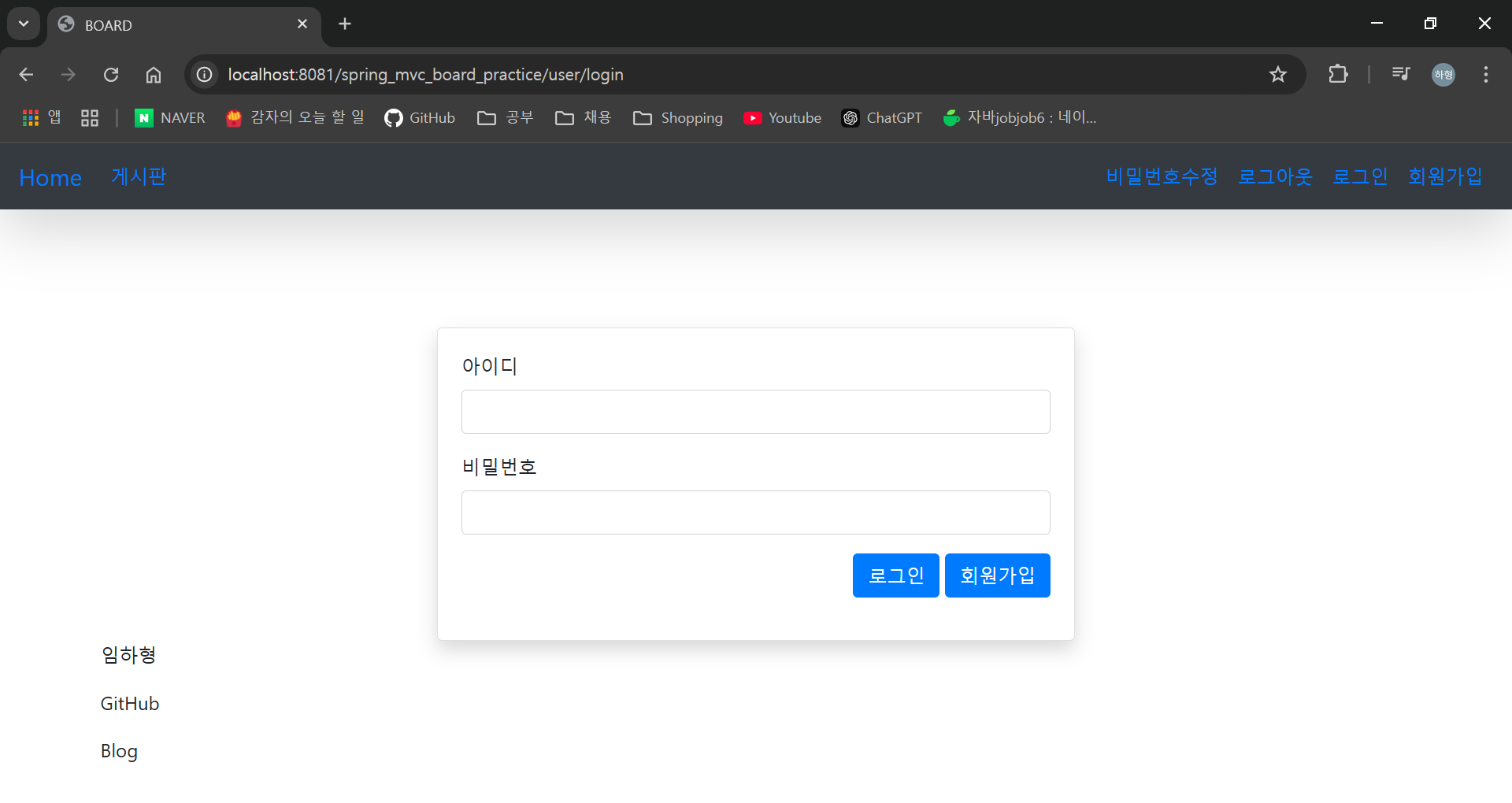Submit with the blue 로그인 button
Viewport: 1512px width, 803px height.
pos(896,575)
